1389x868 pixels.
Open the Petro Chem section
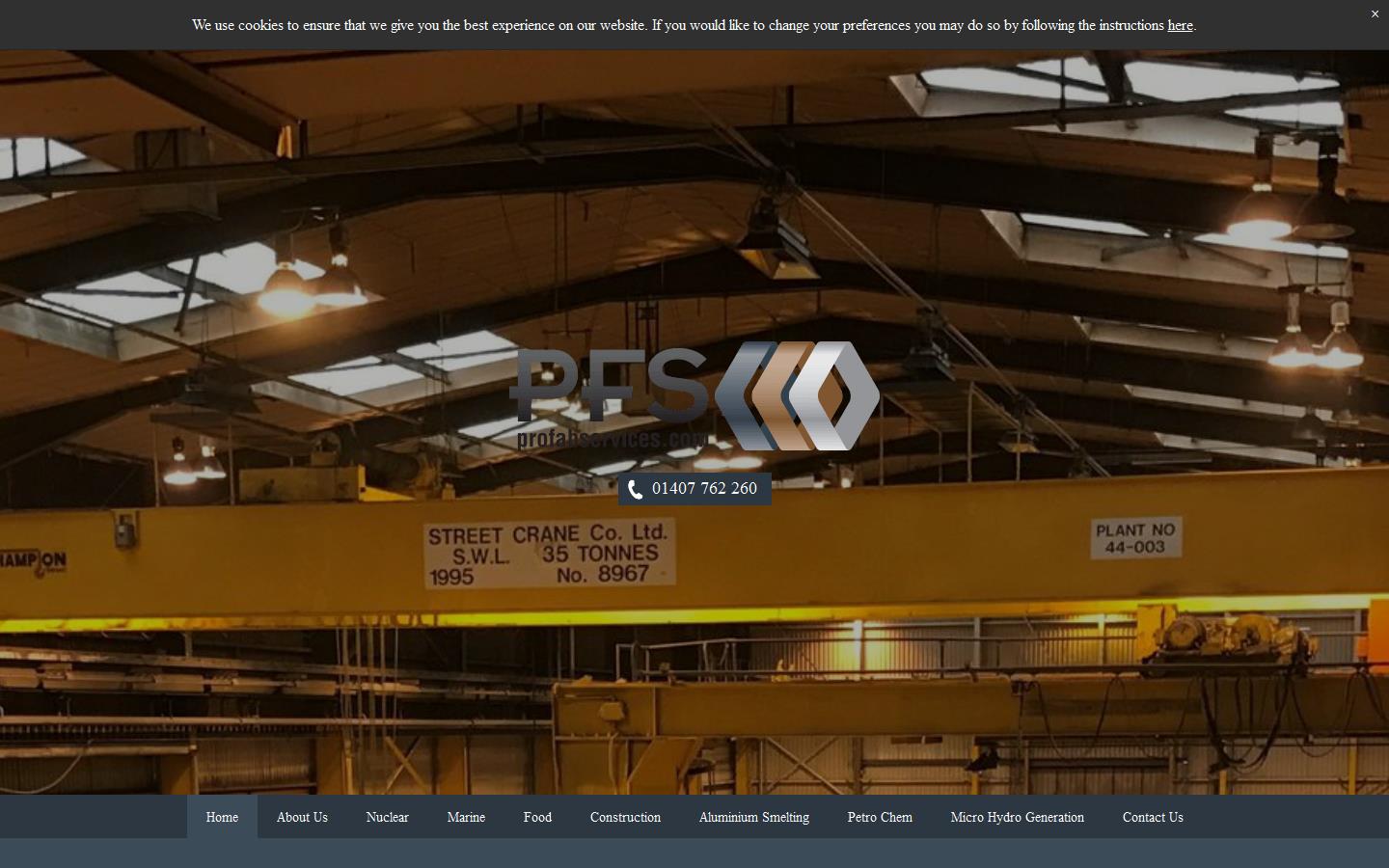pos(880,817)
